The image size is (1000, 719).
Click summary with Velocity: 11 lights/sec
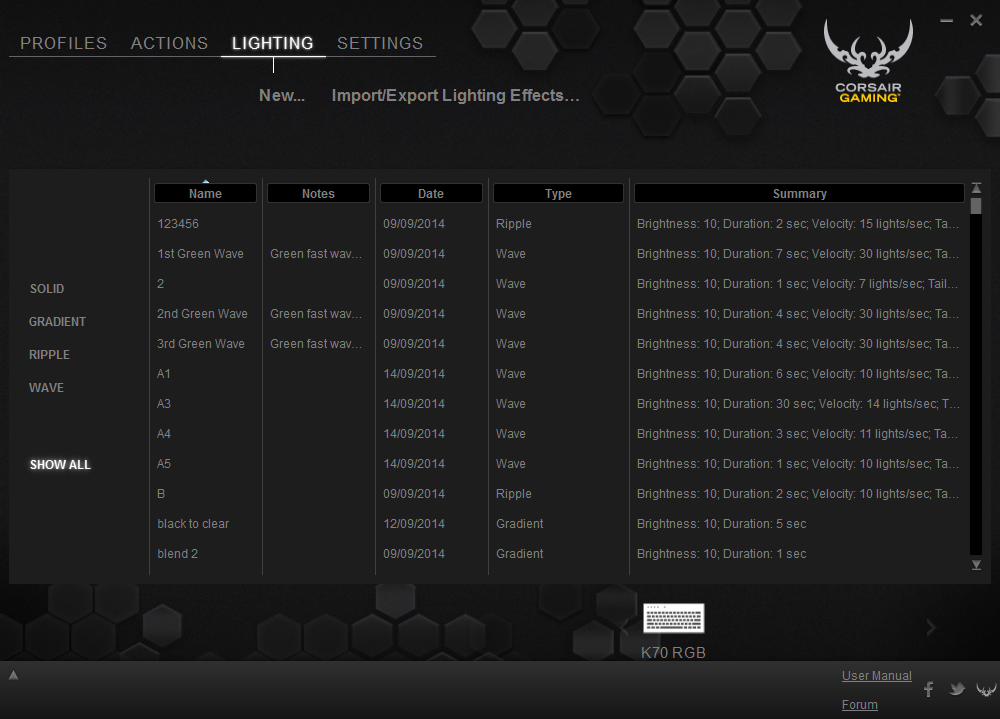coord(797,434)
